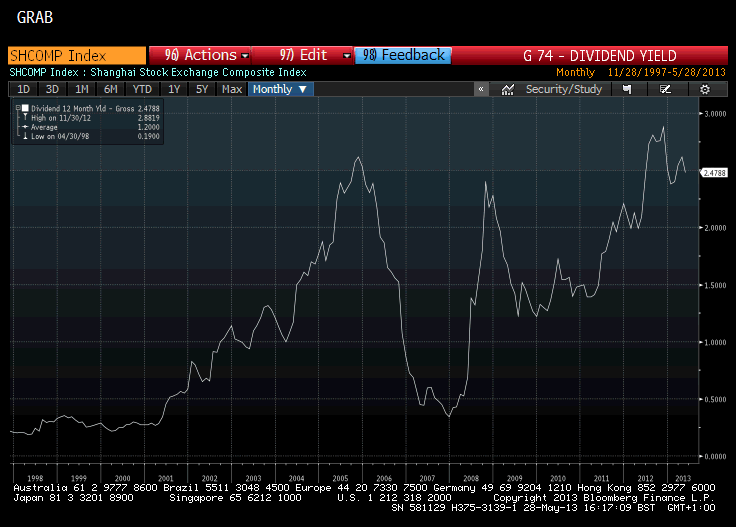The height and width of the screenshot is (527, 736).
Task: Select the YTD time range tab
Action: (x=142, y=89)
